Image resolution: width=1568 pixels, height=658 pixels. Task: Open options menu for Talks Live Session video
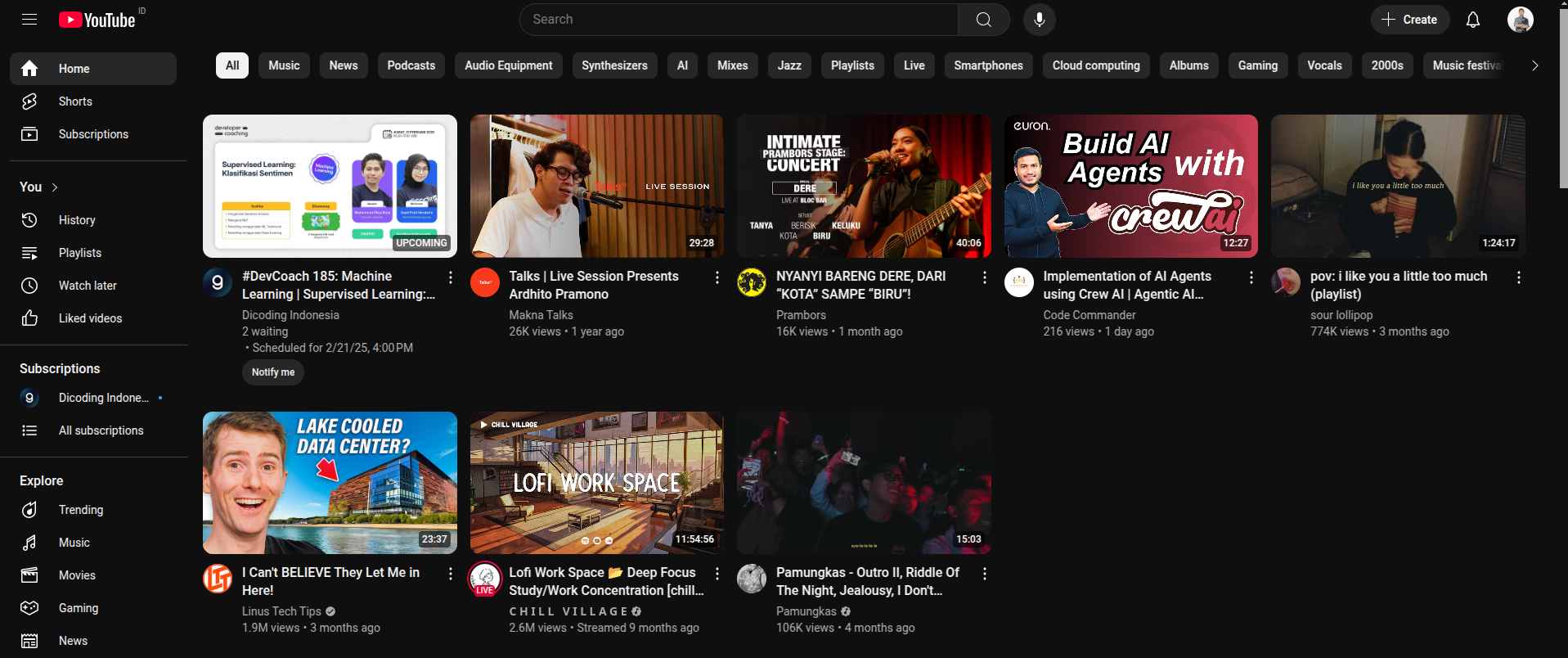point(717,278)
